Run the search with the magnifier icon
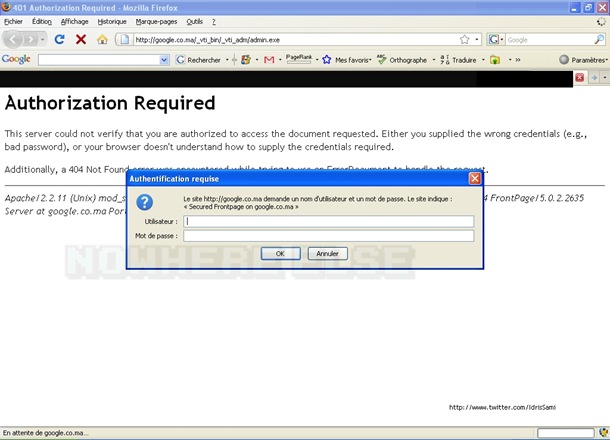 (599, 39)
